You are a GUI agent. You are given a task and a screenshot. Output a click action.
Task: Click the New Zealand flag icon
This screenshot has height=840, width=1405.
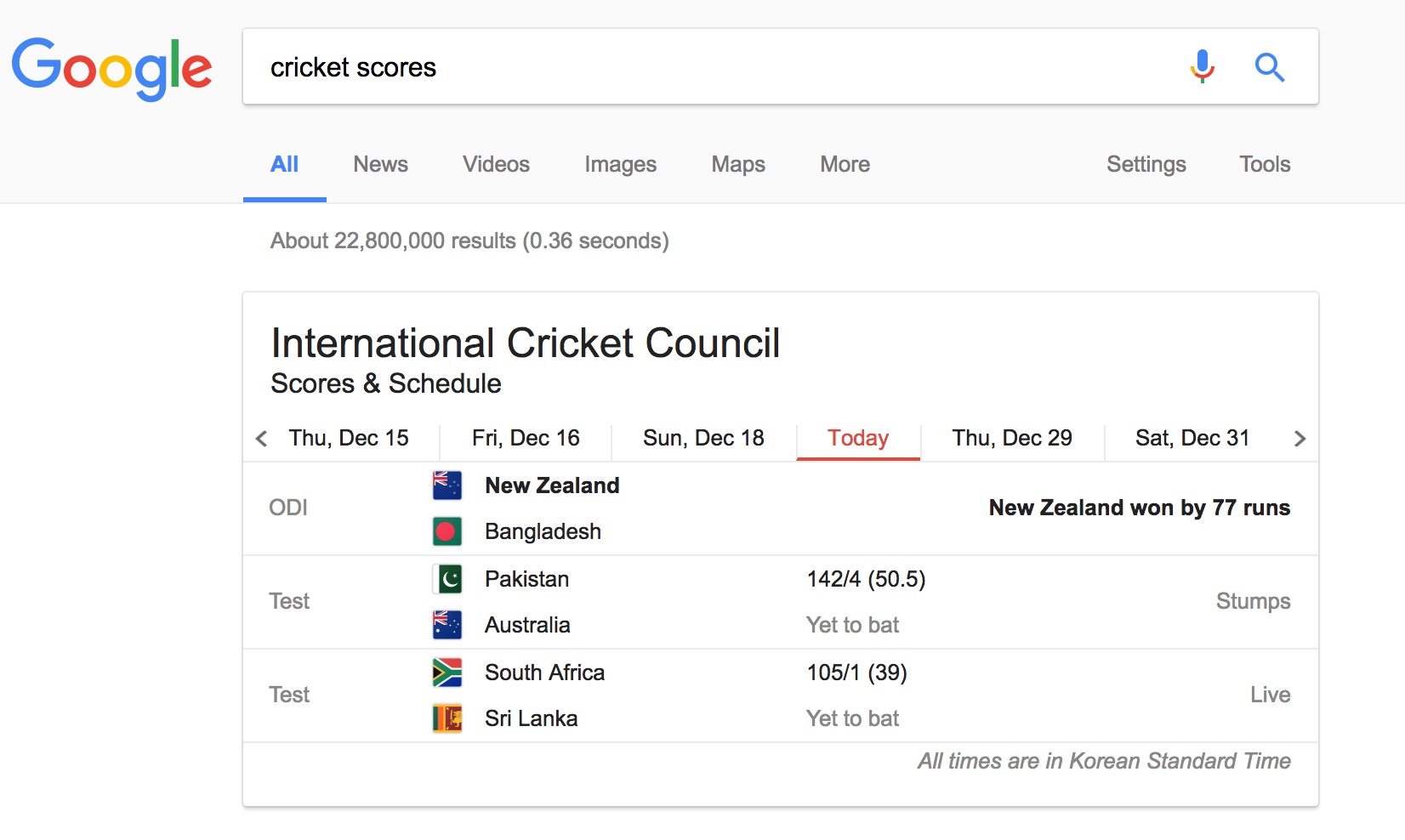click(447, 485)
